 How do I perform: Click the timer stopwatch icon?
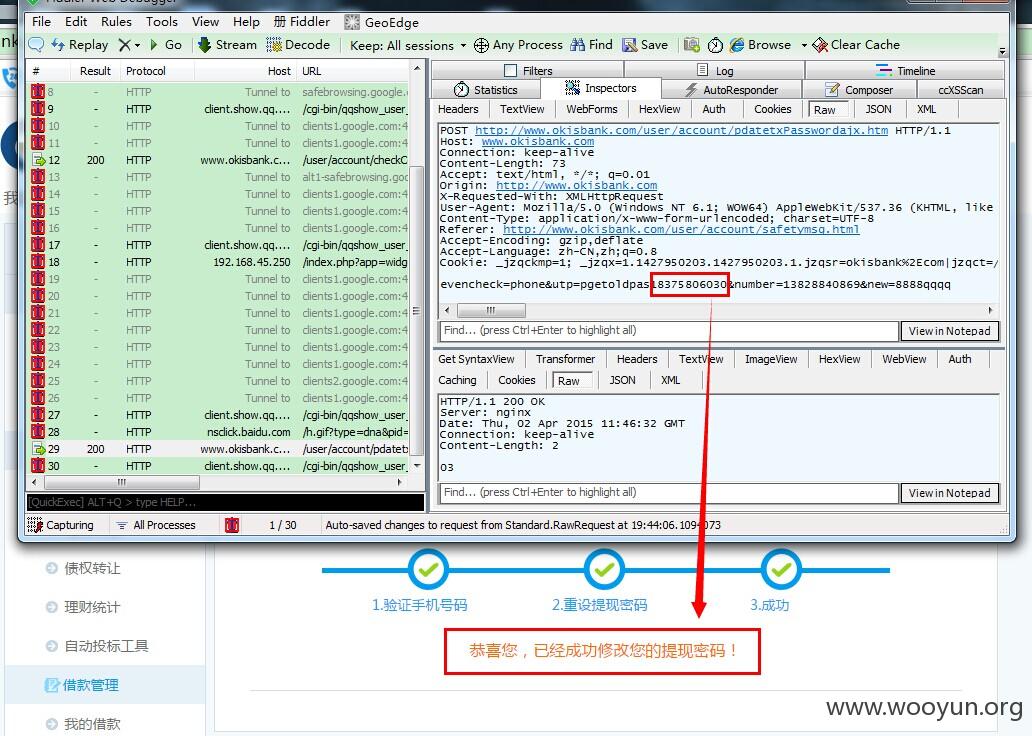point(715,45)
